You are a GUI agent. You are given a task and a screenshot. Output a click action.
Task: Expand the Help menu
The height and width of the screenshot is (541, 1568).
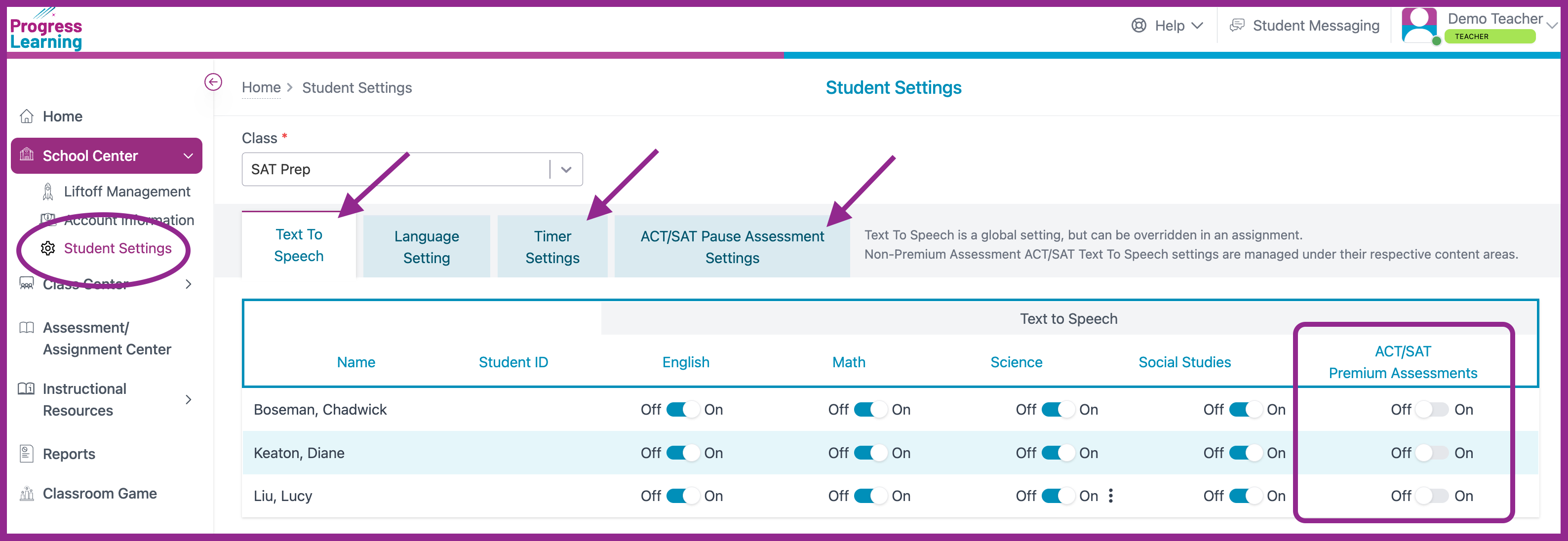tap(1168, 26)
